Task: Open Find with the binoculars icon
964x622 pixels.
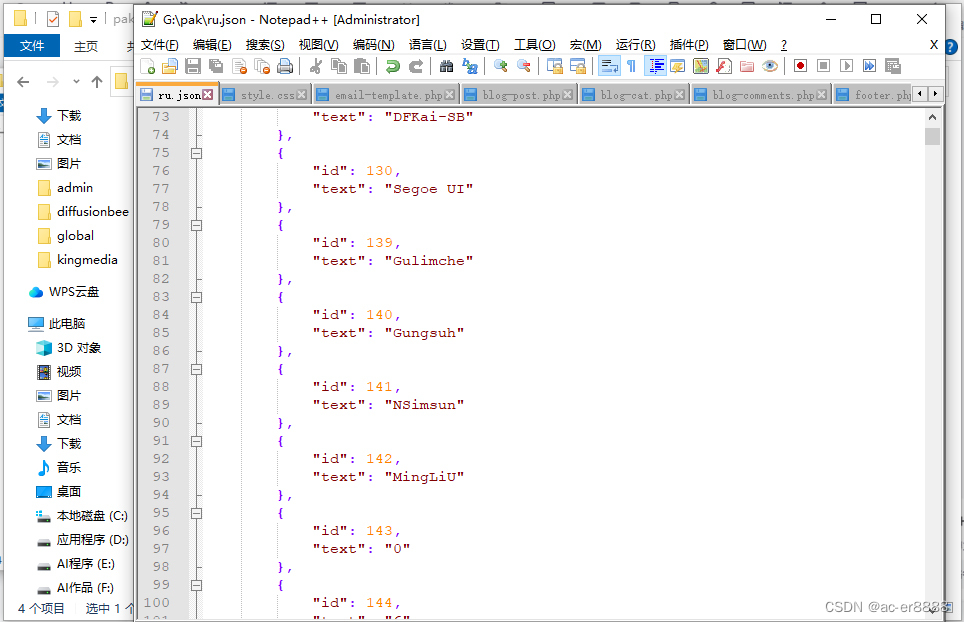Action: (447, 66)
